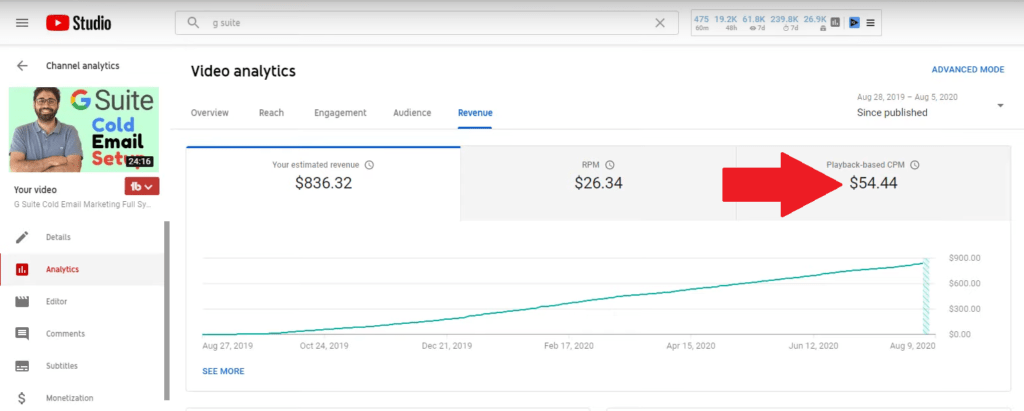This screenshot has height=411, width=1024.
Task: Expand the Since published date range dropdown
Action: pyautogui.click(x=1000, y=106)
